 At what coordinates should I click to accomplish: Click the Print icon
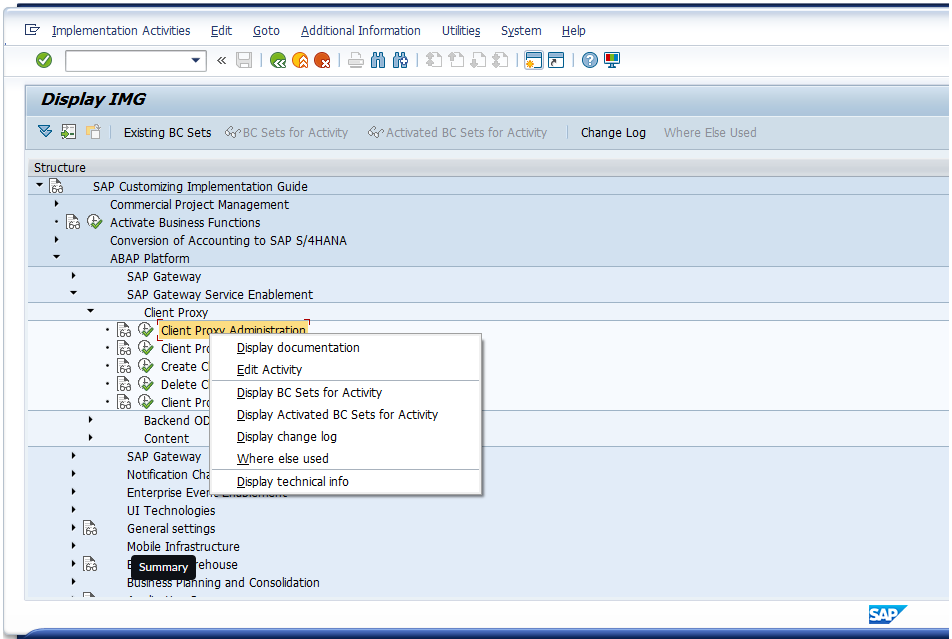coord(356,60)
